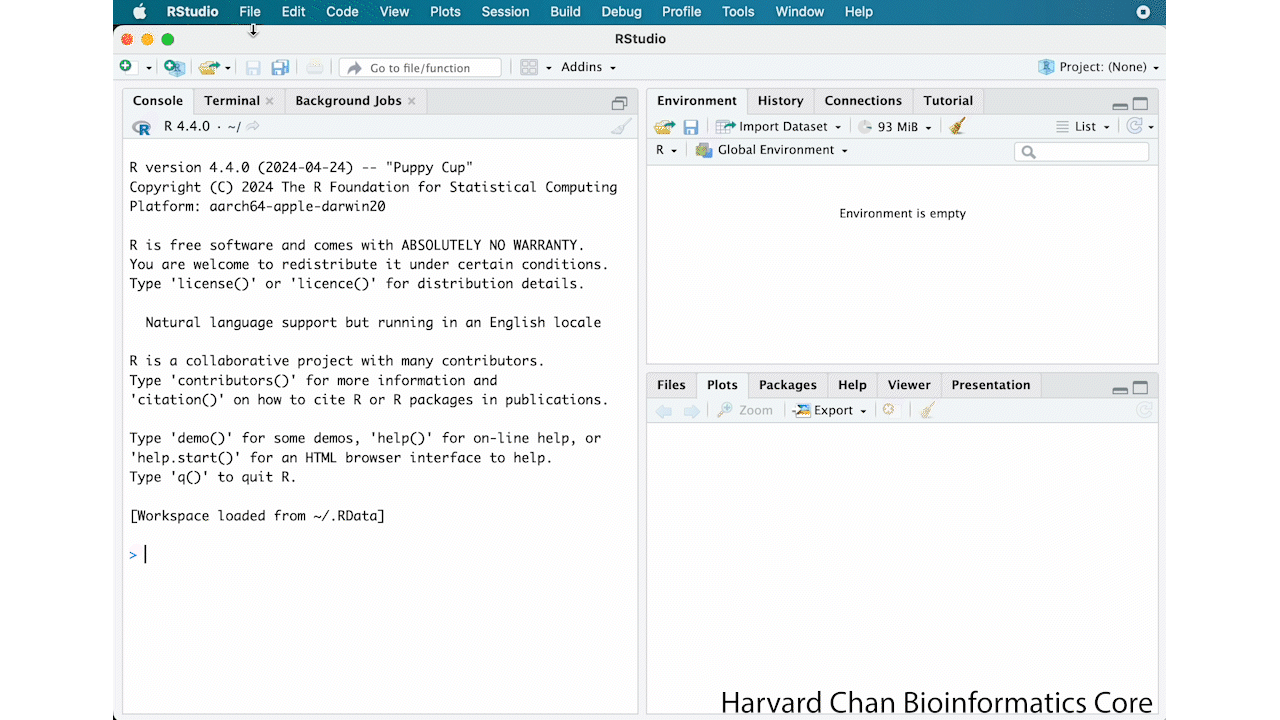Click the Save All documents icon
The image size is (1280, 720).
click(281, 67)
